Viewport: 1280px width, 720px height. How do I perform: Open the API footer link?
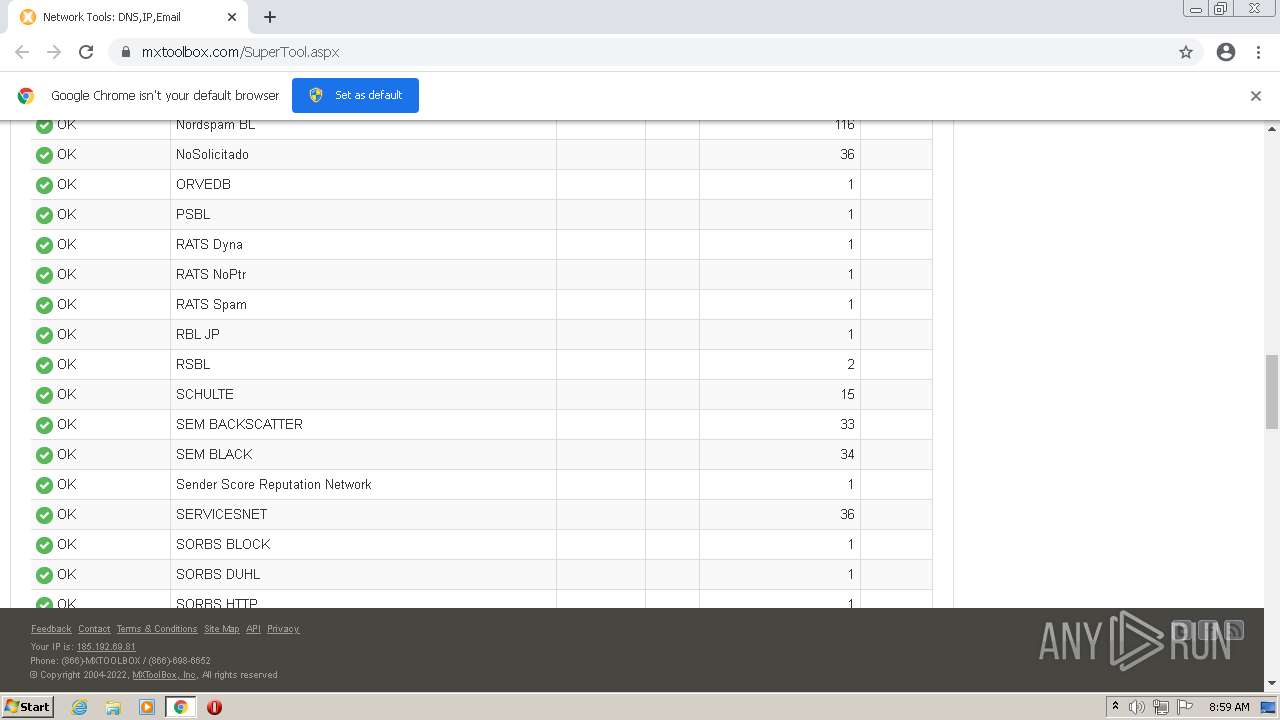pyautogui.click(x=253, y=629)
